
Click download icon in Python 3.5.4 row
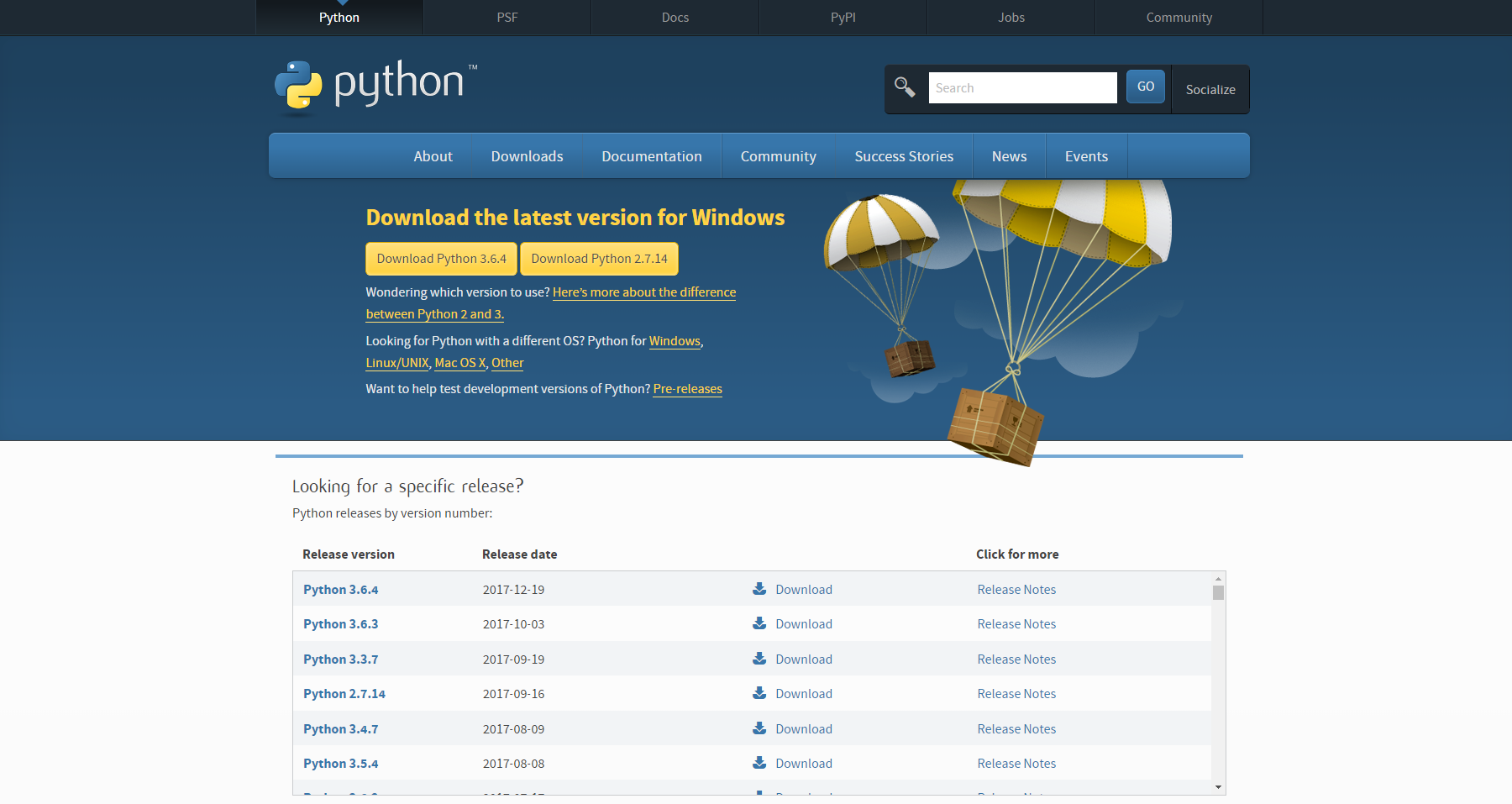pyautogui.click(x=759, y=763)
